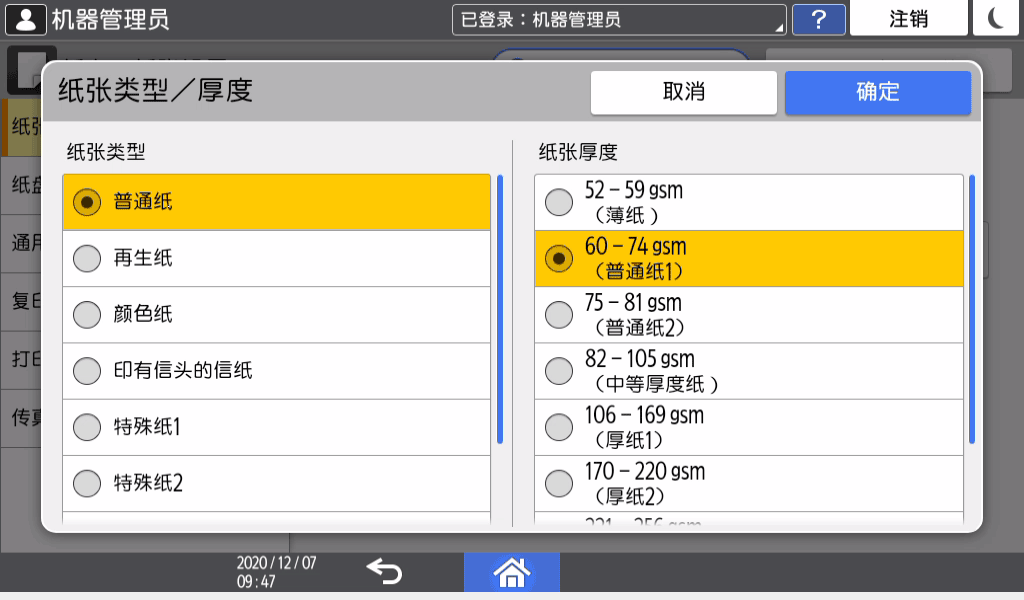Screen dimensions: 1024x600
Task: Open the 已登录 logged-in user dropdown
Action: [618, 19]
